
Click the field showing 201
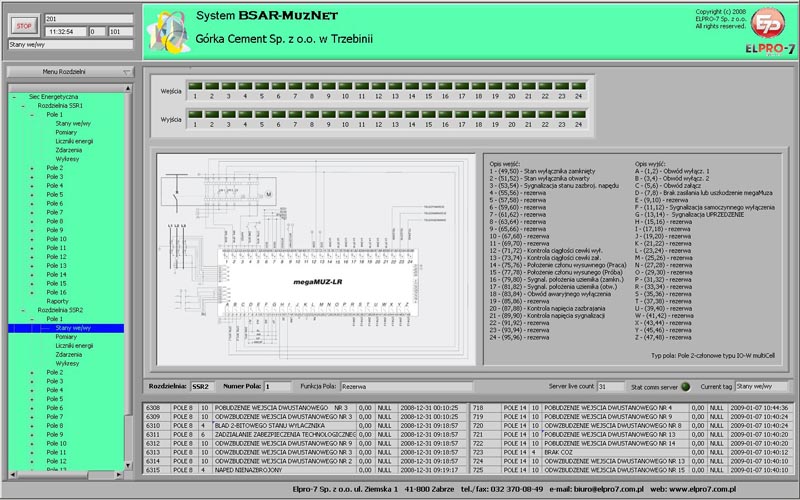89,19
